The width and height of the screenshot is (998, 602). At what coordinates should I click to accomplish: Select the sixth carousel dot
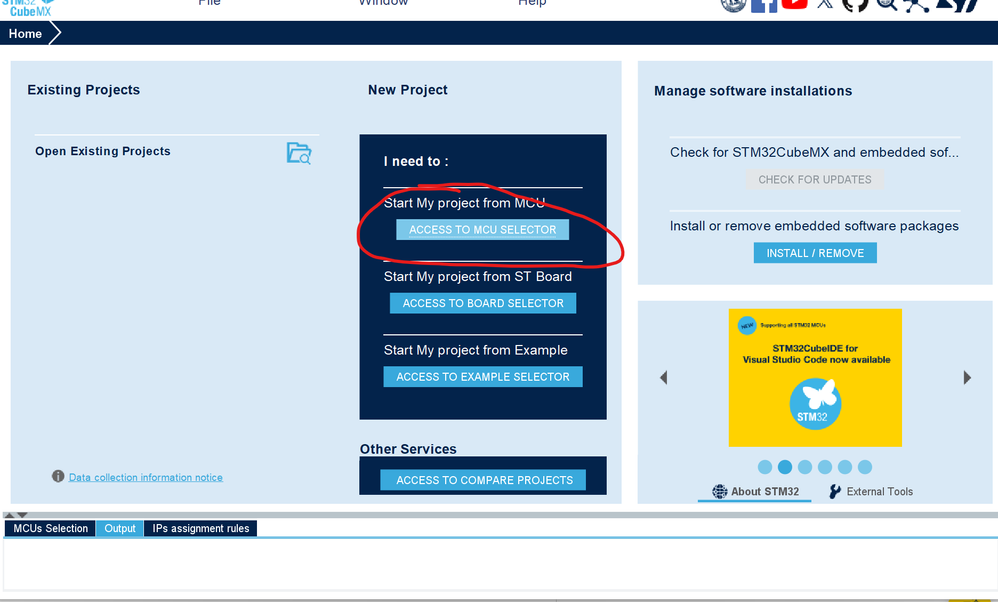tap(864, 467)
